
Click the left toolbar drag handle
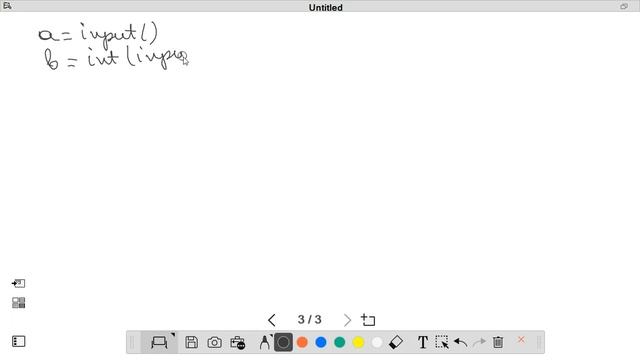[132, 342]
